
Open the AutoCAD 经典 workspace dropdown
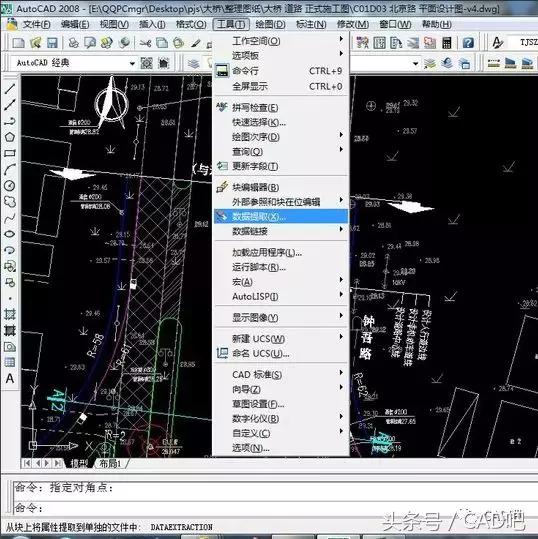(x=74, y=63)
